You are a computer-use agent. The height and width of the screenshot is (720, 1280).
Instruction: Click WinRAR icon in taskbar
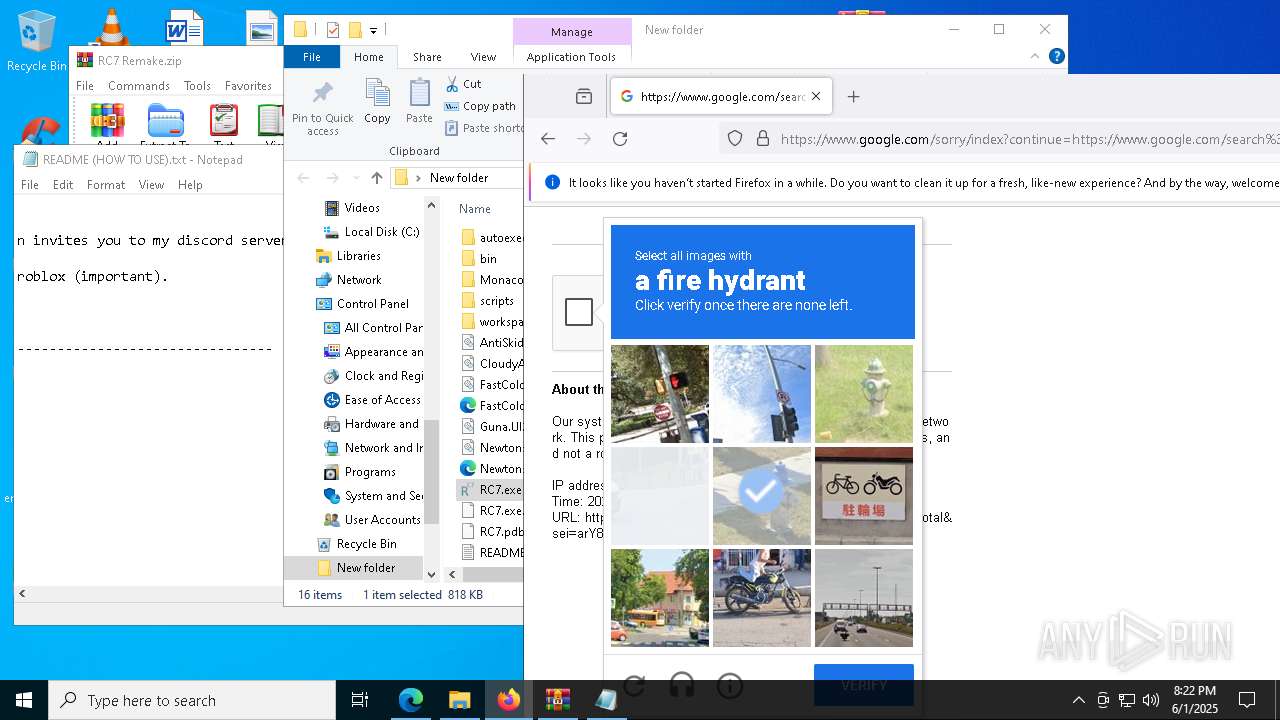pos(557,700)
